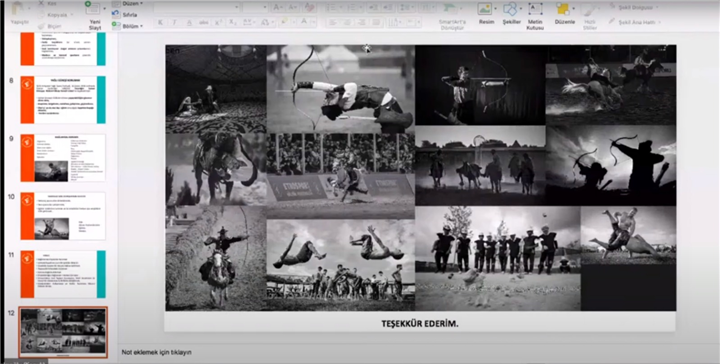Expand the Düzen layout dropdown
The width and height of the screenshot is (720, 364).
tap(127, 3)
